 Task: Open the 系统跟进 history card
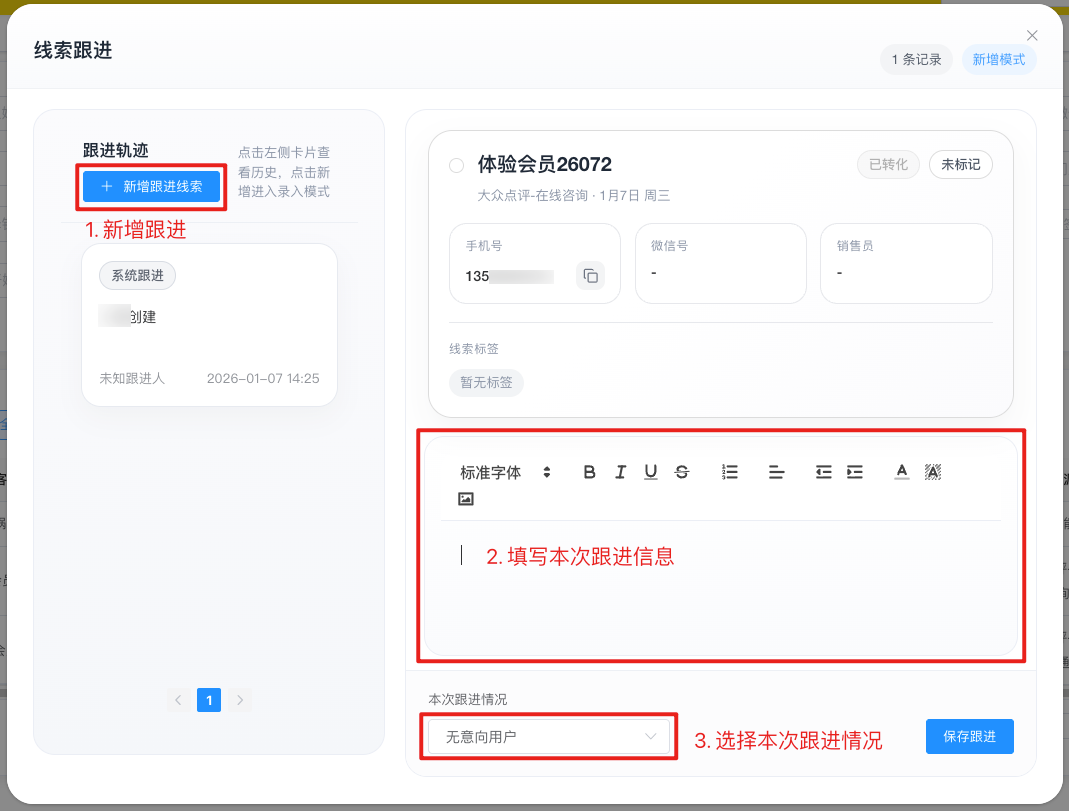pos(209,325)
